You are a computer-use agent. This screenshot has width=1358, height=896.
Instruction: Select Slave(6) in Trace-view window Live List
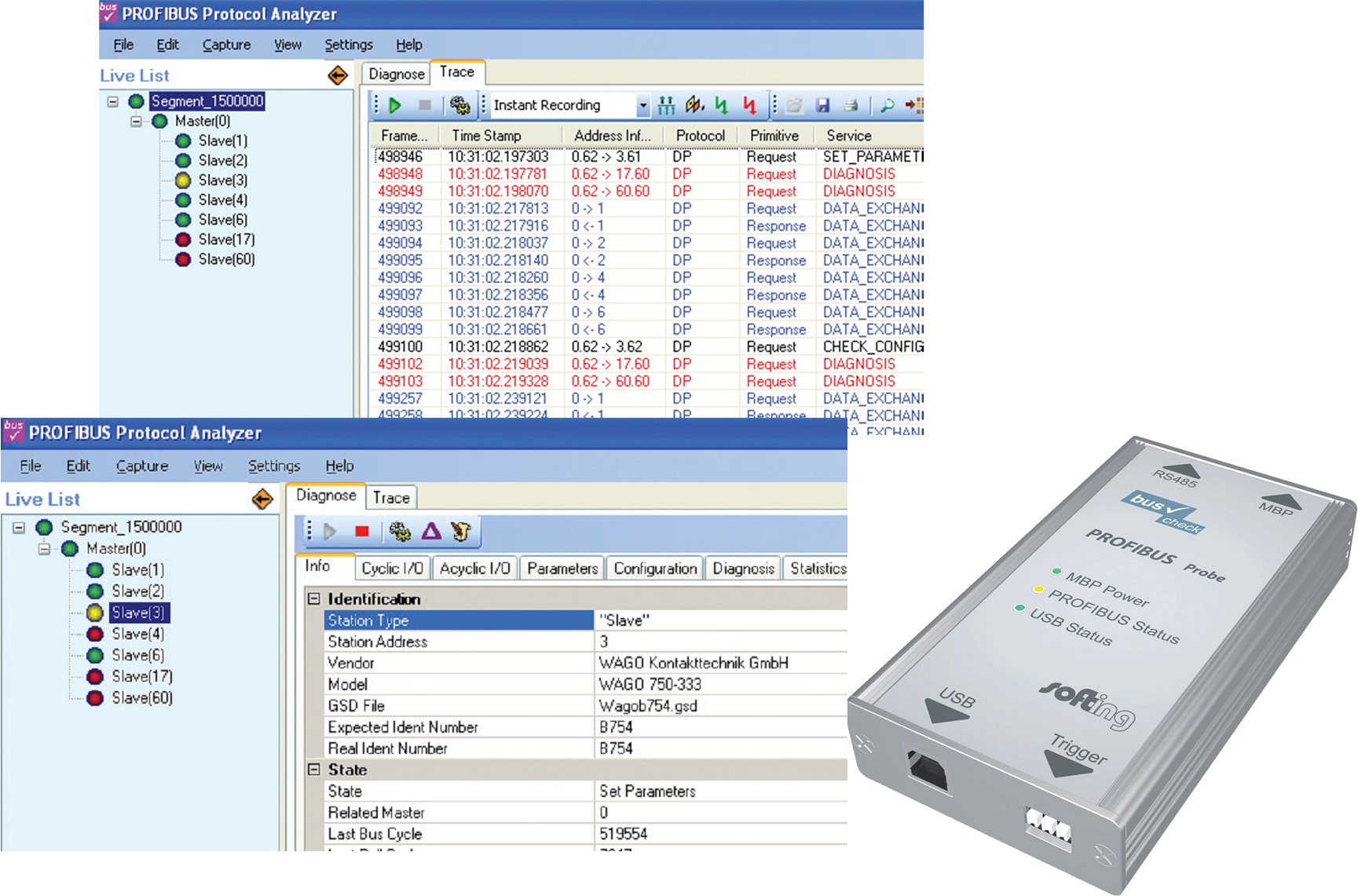pos(223,219)
